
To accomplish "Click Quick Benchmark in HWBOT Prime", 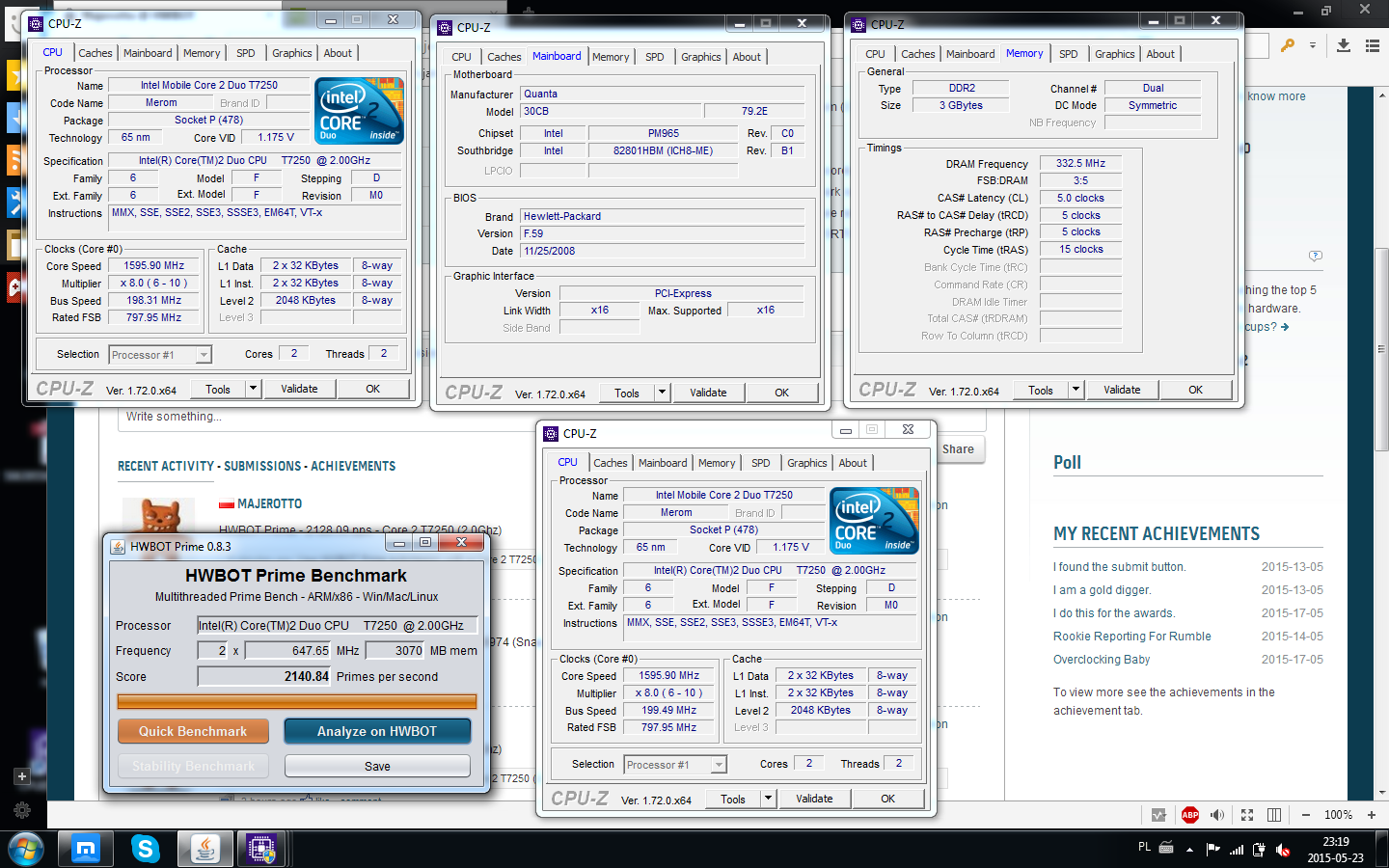I will pos(193,731).
